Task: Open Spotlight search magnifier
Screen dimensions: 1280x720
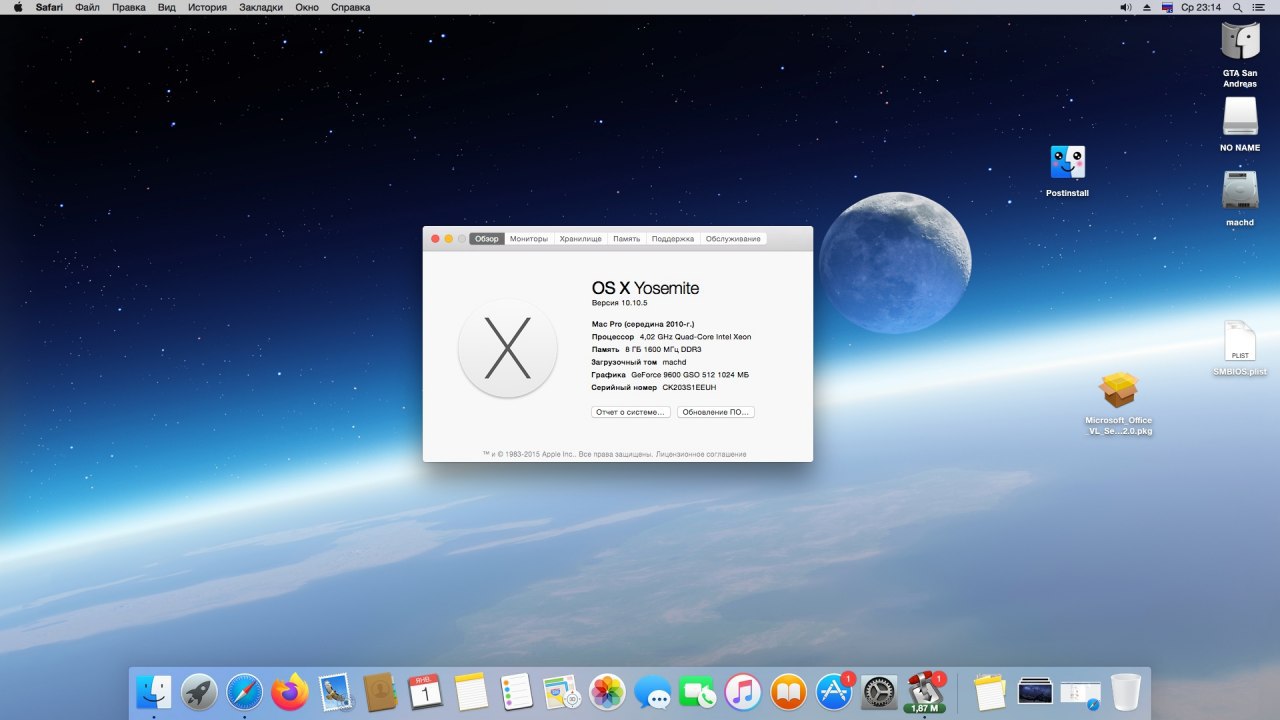Action: tap(1237, 7)
